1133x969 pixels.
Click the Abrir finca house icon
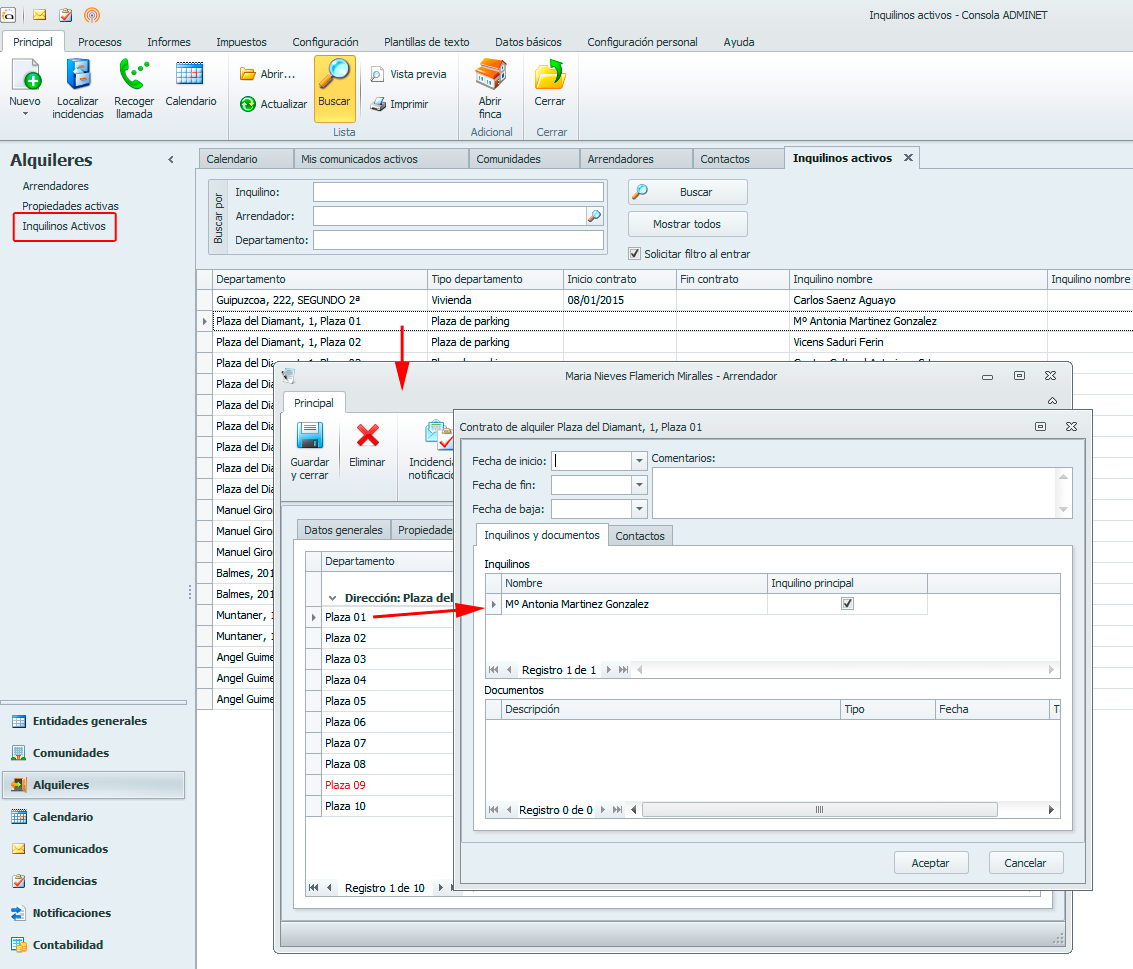click(x=490, y=76)
